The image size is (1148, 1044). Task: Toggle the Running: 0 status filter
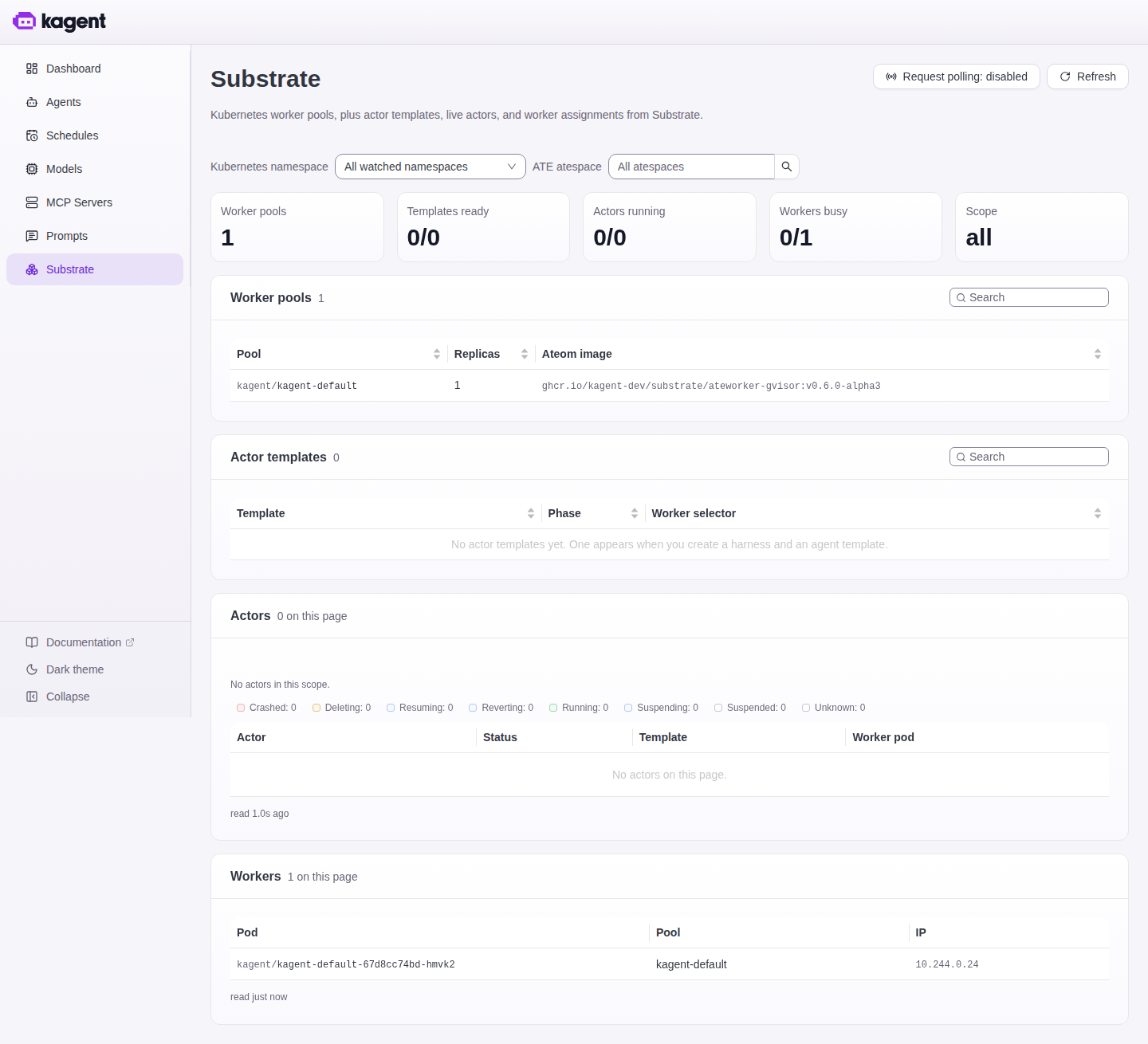coord(579,708)
